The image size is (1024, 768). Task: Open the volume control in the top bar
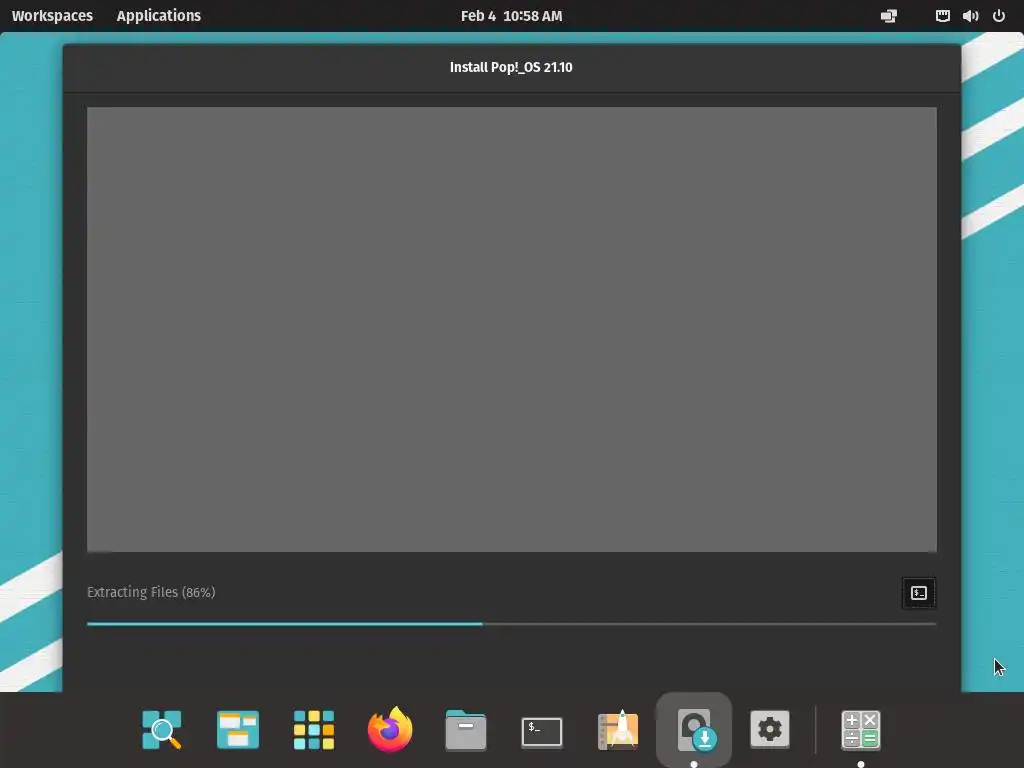pyautogui.click(x=970, y=16)
